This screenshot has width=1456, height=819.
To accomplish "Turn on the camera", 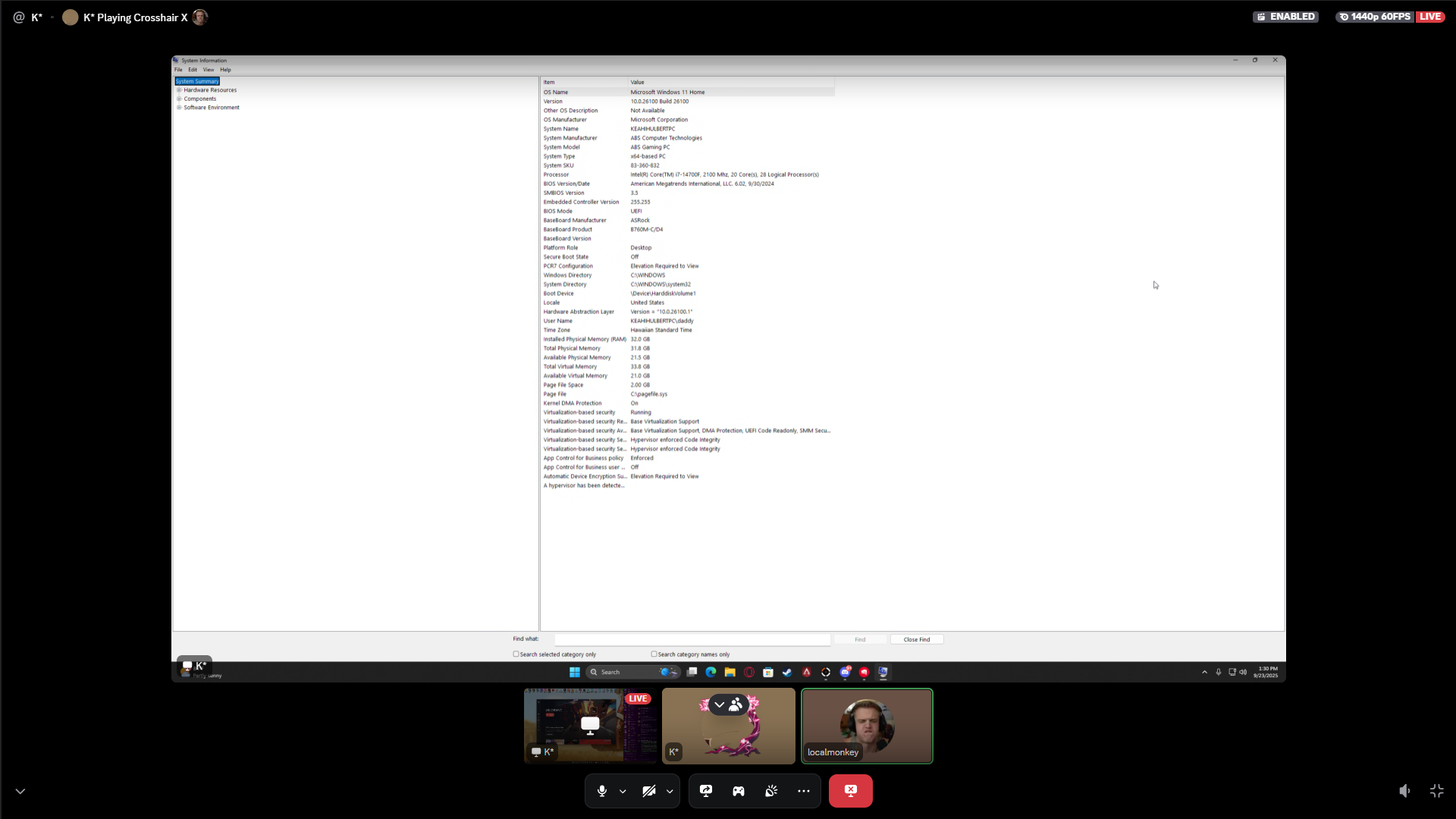I will click(648, 791).
